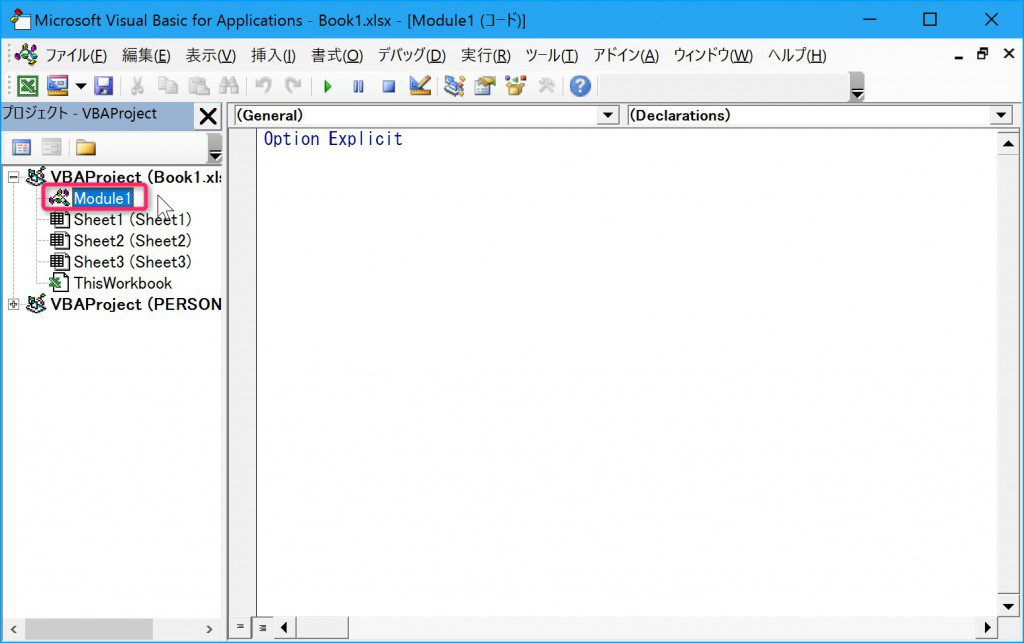1024x643 pixels.
Task: Select Sheet1 (Sheet1) in the project tree
Action: tap(133, 219)
